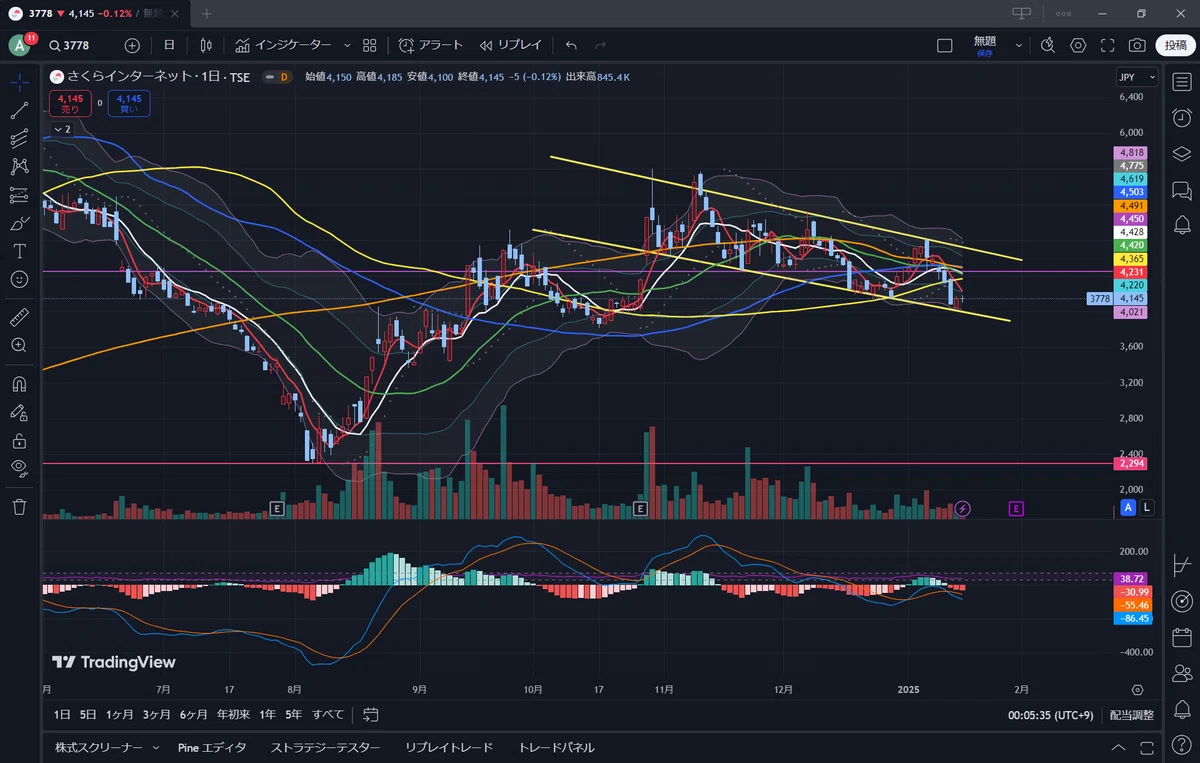Open the forecasting and measurement tools
Image resolution: width=1200 pixels, height=763 pixels.
click(x=19, y=194)
